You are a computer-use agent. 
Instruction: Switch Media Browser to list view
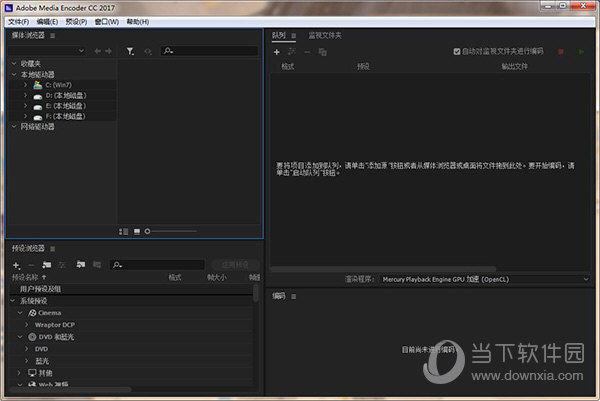pyautogui.click(x=123, y=231)
